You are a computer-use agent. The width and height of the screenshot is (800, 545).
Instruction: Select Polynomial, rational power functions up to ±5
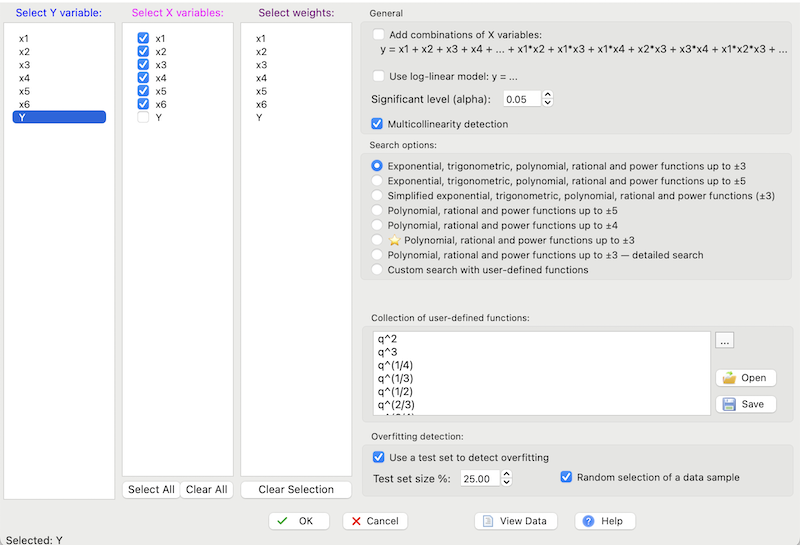coord(377,210)
